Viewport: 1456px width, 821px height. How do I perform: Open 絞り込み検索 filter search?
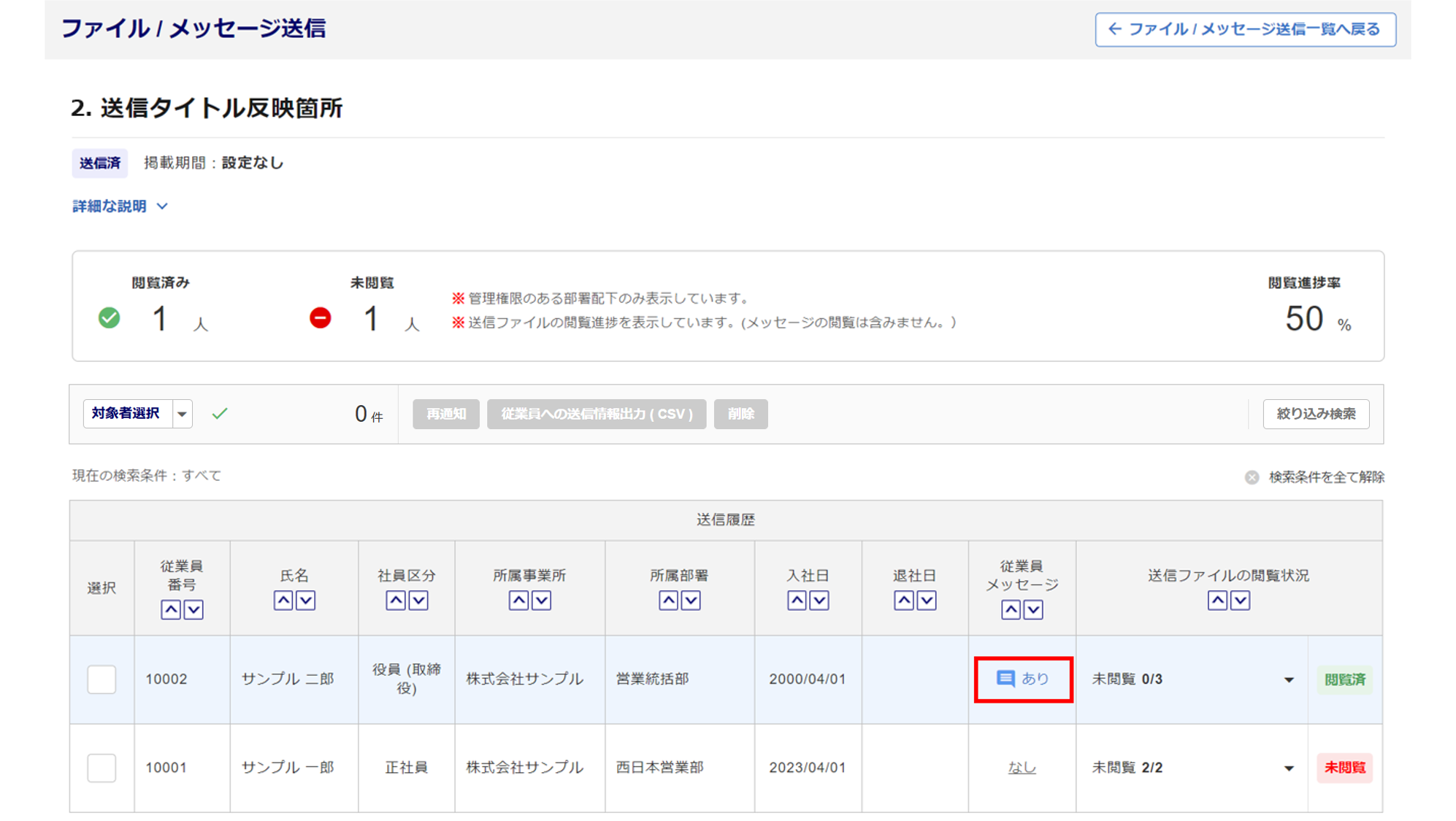click(1315, 414)
